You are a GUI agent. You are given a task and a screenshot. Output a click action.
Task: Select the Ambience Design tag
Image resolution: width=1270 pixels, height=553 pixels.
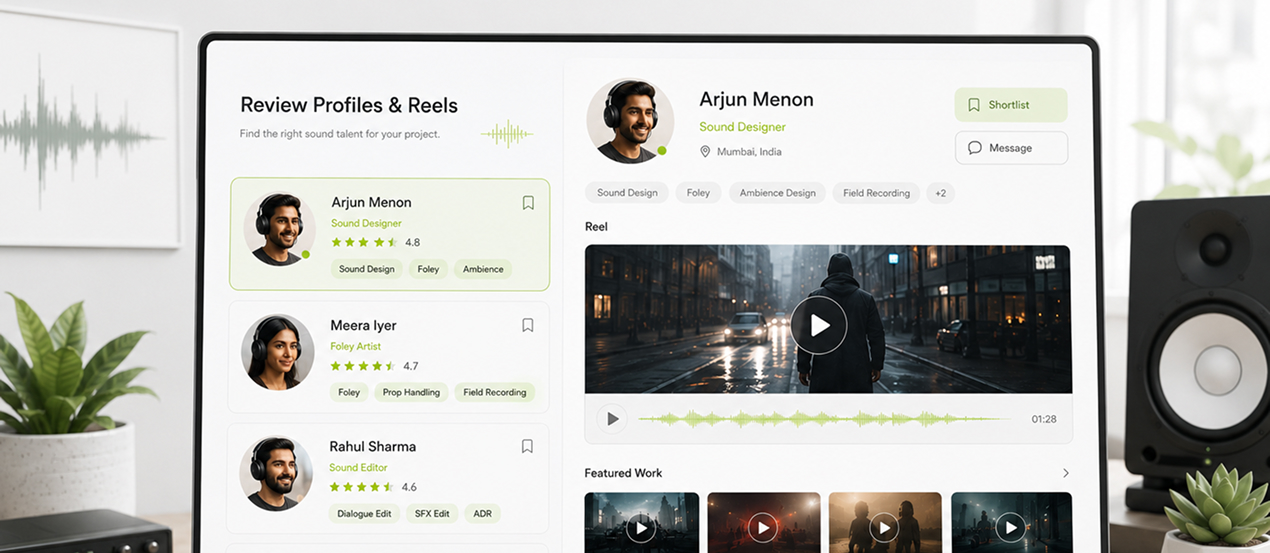777,193
